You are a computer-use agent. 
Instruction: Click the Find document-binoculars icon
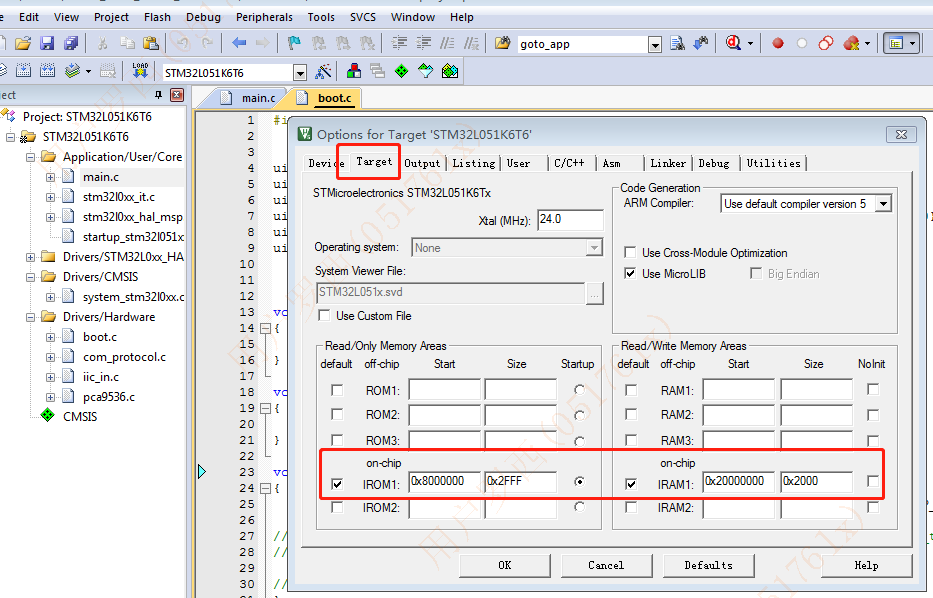point(677,43)
